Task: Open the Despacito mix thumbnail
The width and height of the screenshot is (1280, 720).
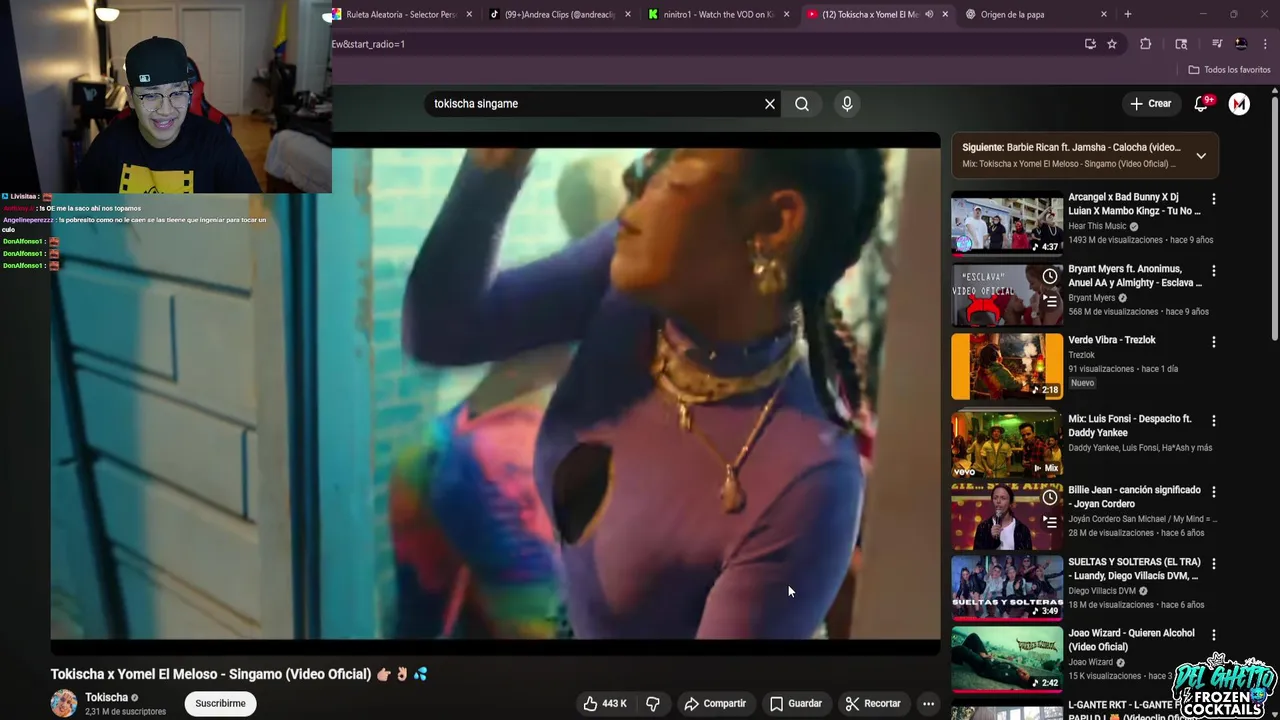Action: pos(1007,445)
